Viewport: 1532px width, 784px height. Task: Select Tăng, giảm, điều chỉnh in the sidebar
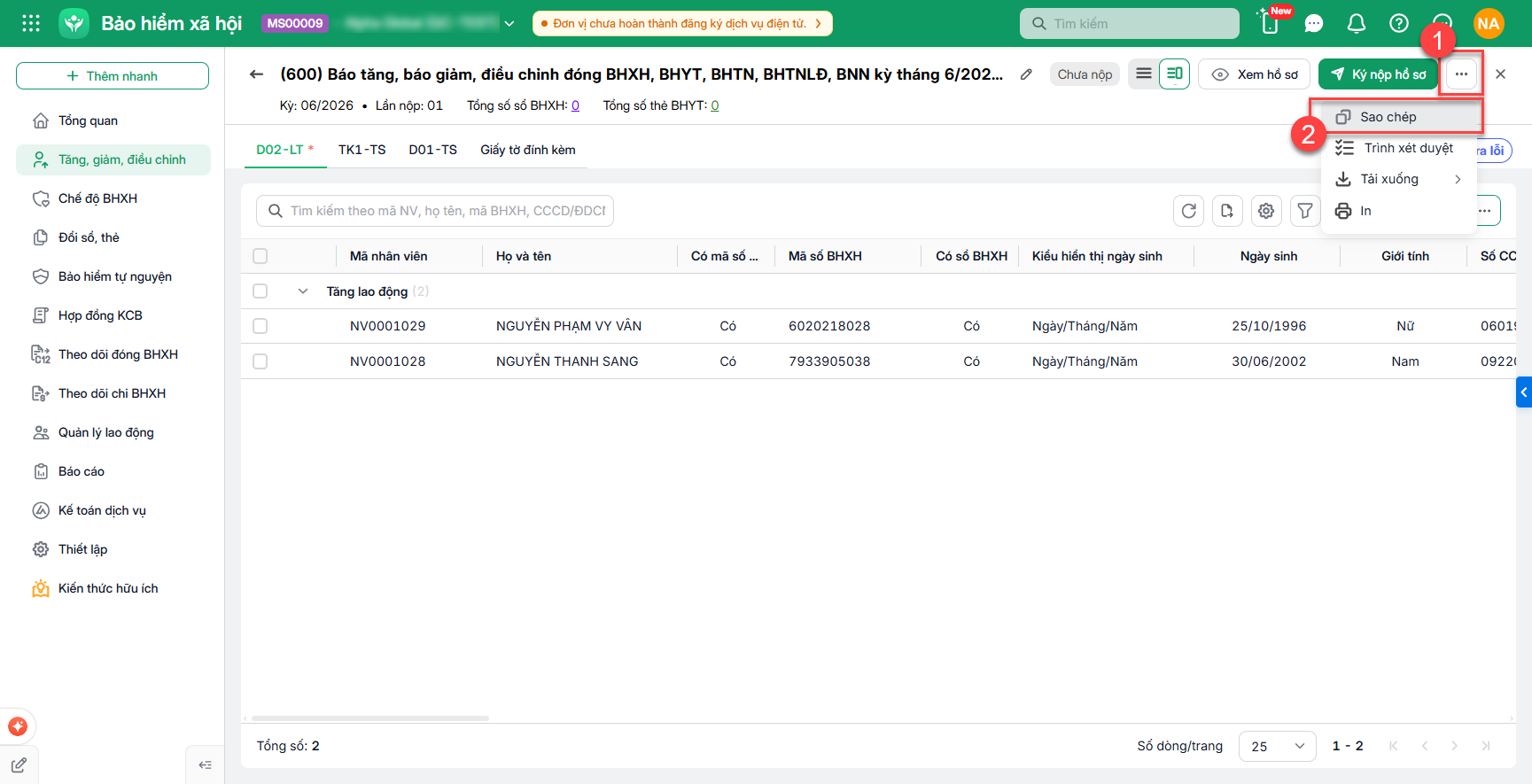click(113, 159)
